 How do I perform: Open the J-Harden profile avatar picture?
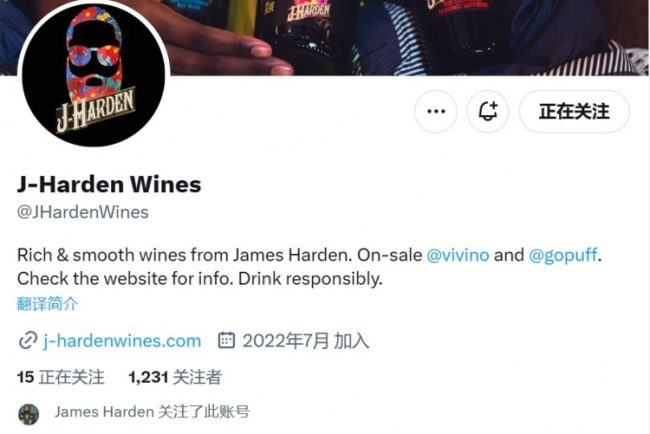pyautogui.click(x=94, y=73)
